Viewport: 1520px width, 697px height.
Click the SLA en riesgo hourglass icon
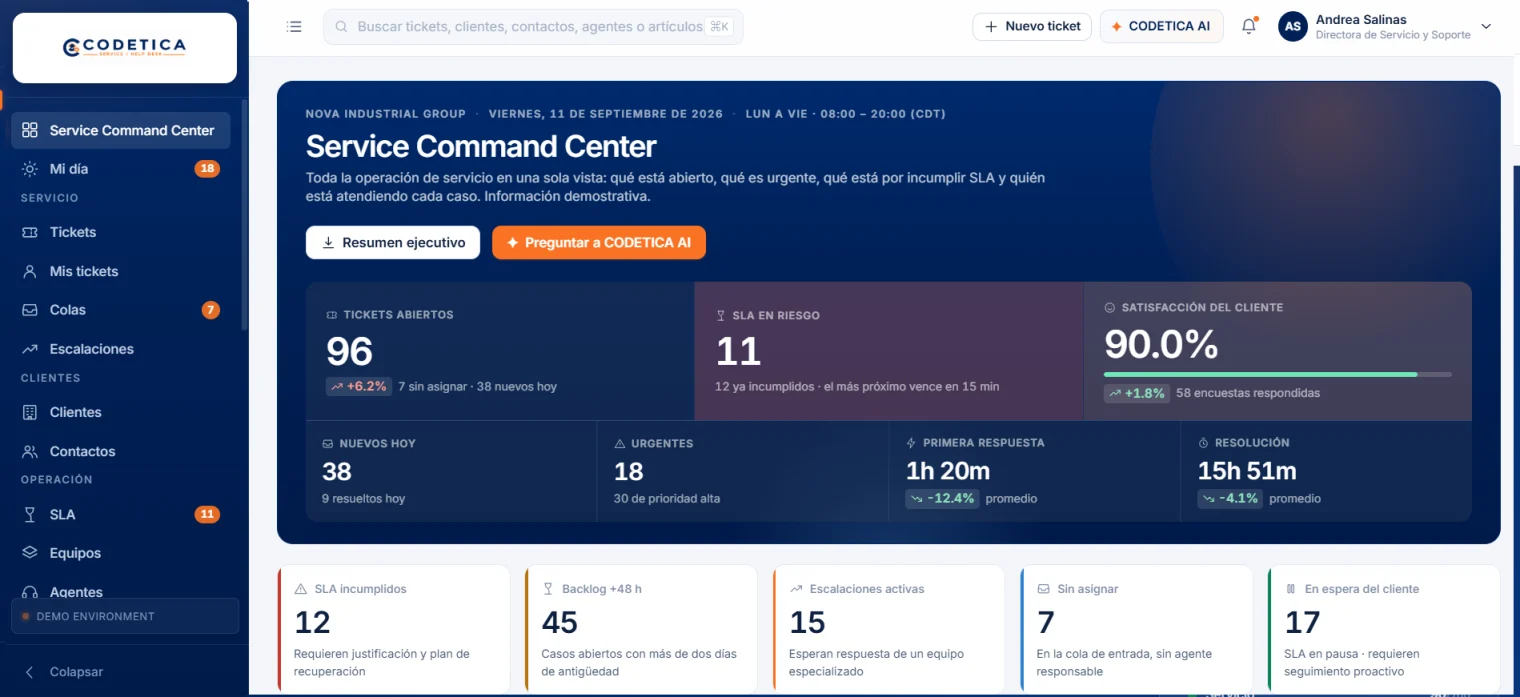pyautogui.click(x=721, y=316)
